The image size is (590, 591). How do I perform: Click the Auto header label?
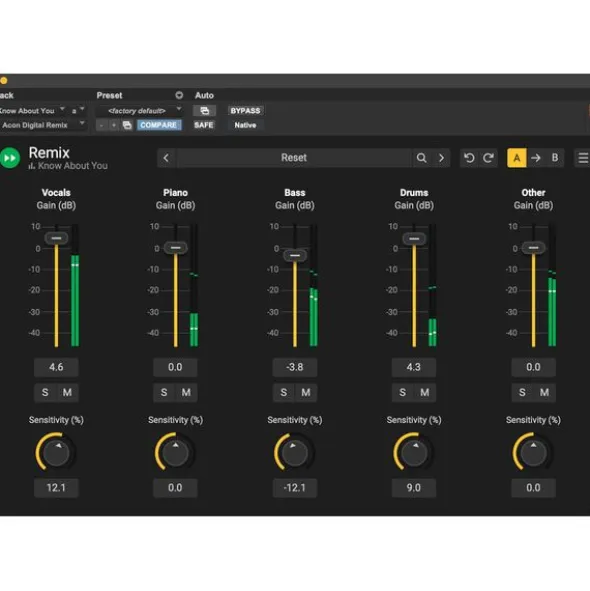204,95
